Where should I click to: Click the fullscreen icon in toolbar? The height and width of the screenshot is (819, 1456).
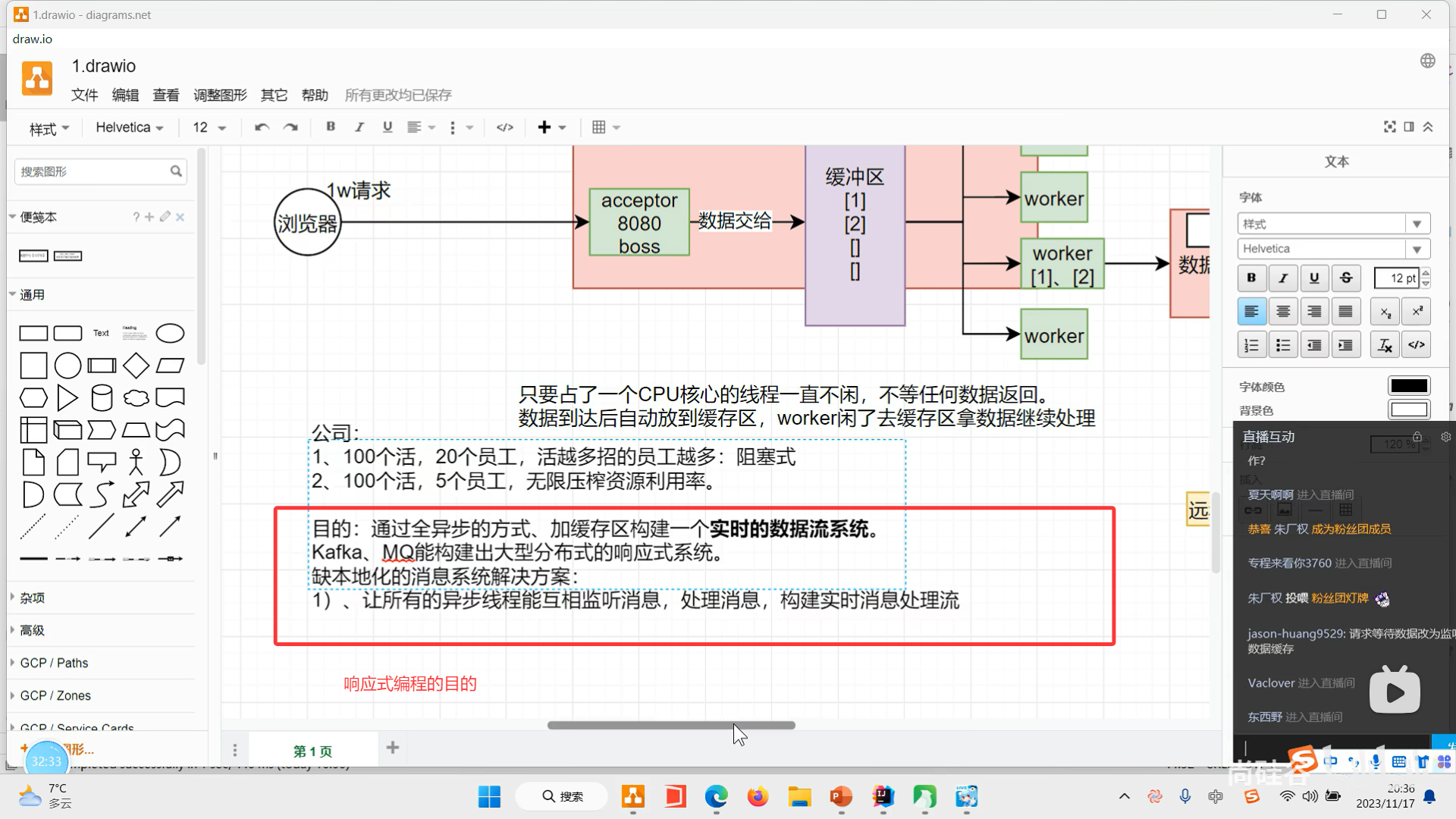pyautogui.click(x=1389, y=127)
